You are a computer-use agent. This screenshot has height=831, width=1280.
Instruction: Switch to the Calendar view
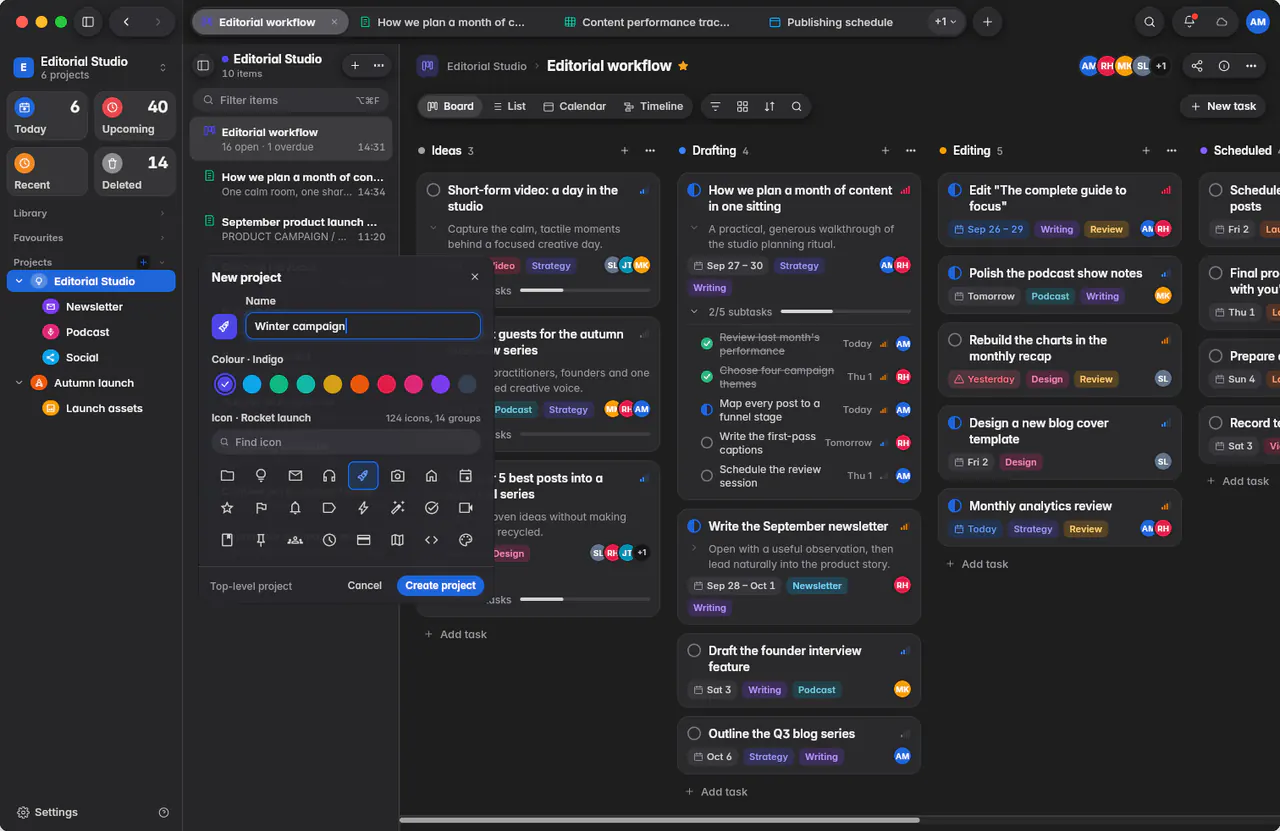point(574,106)
